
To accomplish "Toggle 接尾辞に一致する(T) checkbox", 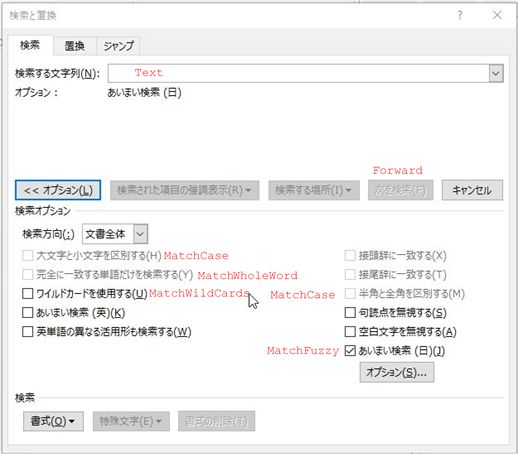I will pyautogui.click(x=350, y=275).
